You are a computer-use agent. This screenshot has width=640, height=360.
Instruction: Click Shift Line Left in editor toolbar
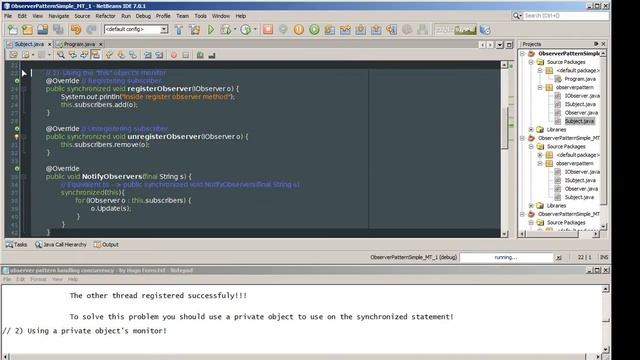click(x=147, y=55)
